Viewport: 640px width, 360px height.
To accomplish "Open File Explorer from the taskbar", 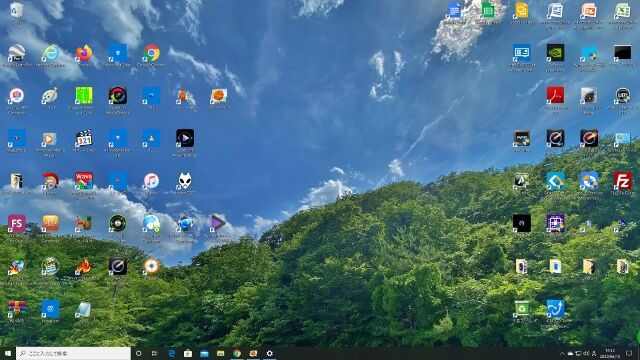I will 220,353.
